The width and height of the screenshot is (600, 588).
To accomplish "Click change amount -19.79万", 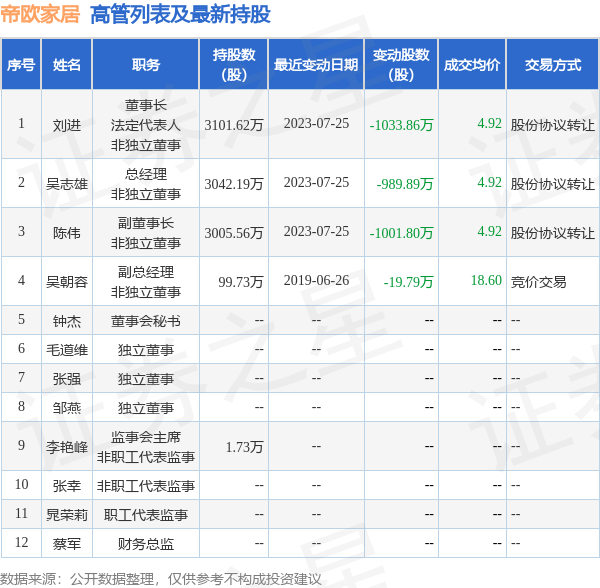I will (408, 282).
